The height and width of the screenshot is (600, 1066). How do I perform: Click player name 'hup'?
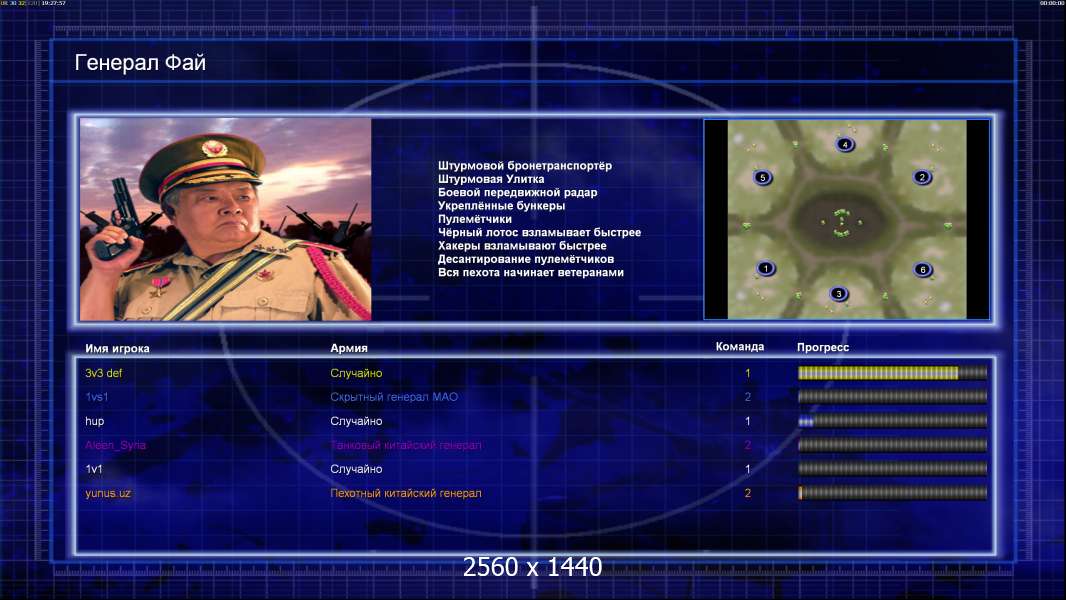[94, 421]
